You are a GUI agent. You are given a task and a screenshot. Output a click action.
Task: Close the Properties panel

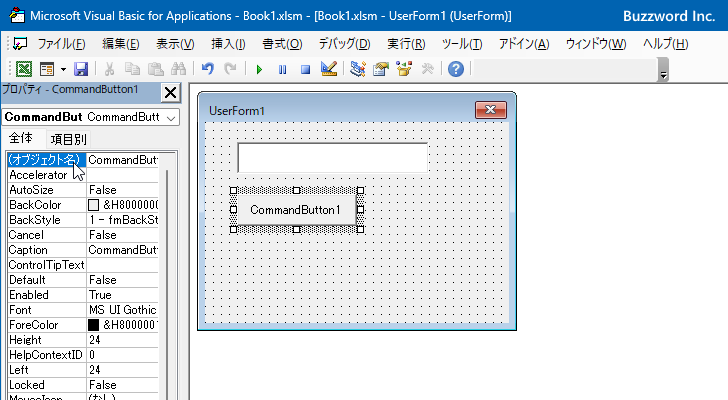coord(170,92)
